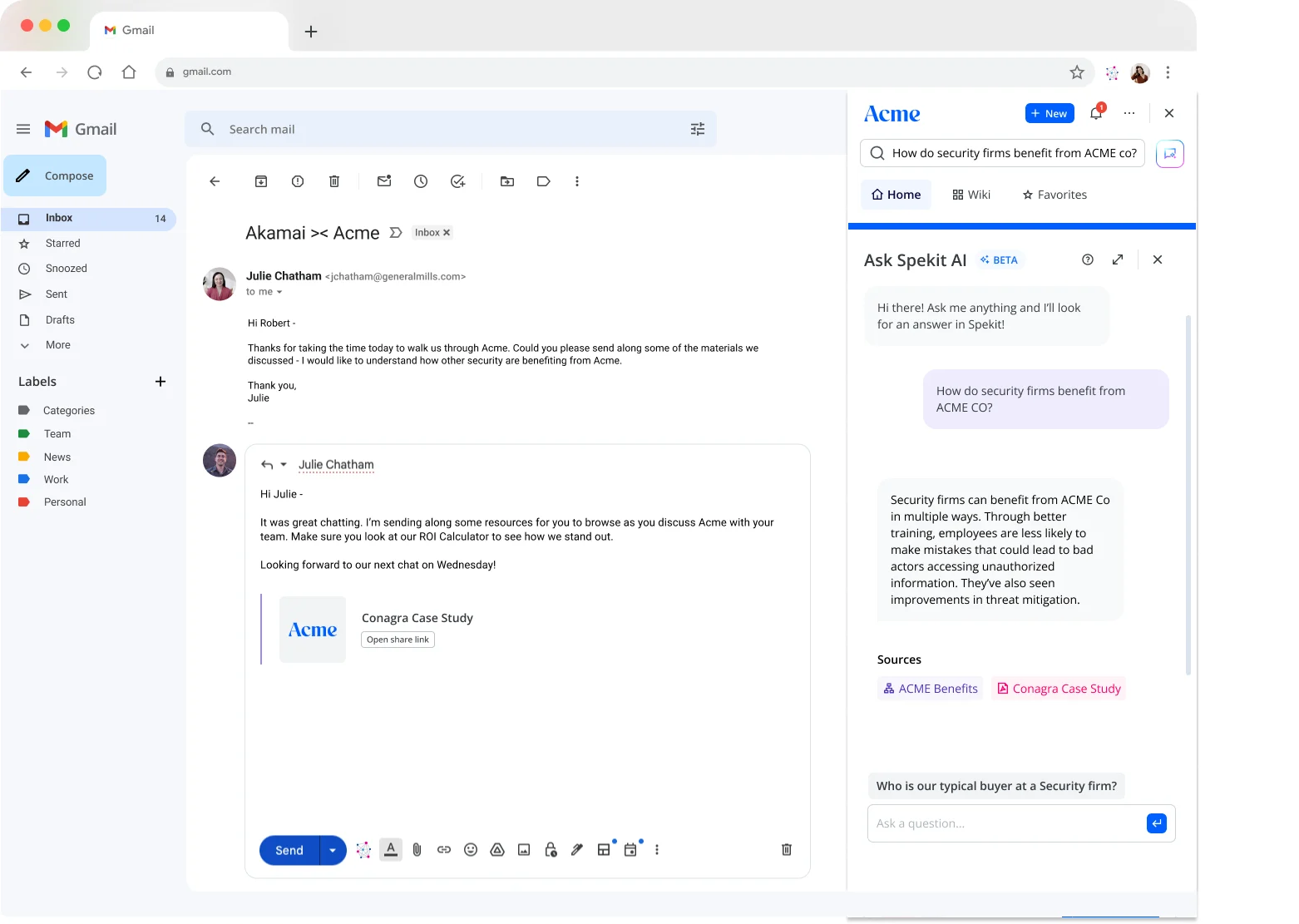Create new label with plus icon
The height and width of the screenshot is (924, 1299).
click(161, 382)
